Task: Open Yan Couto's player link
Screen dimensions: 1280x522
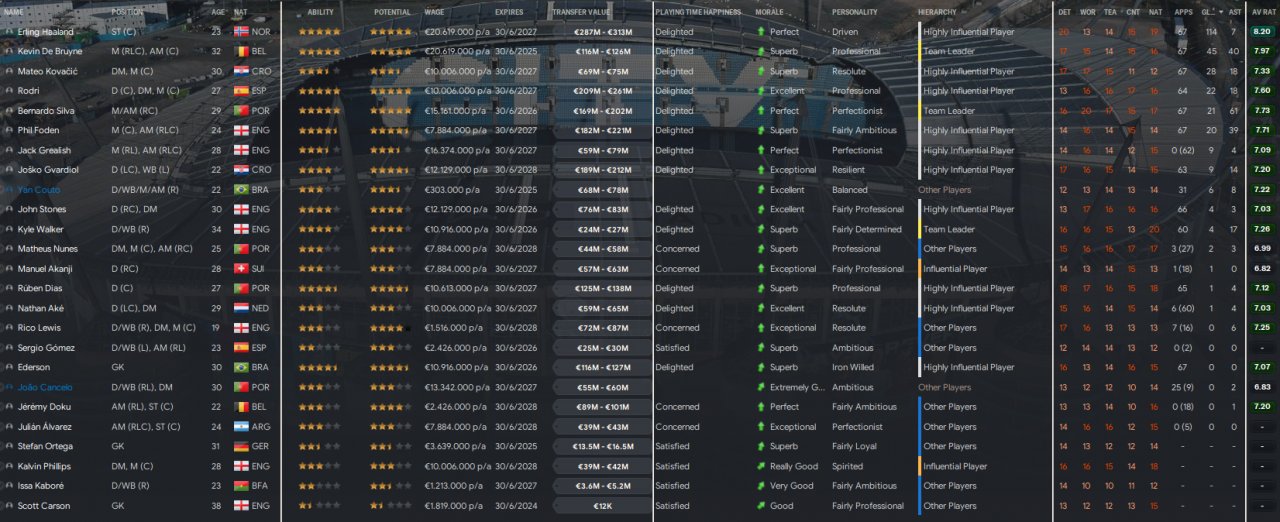Action: click(38, 190)
